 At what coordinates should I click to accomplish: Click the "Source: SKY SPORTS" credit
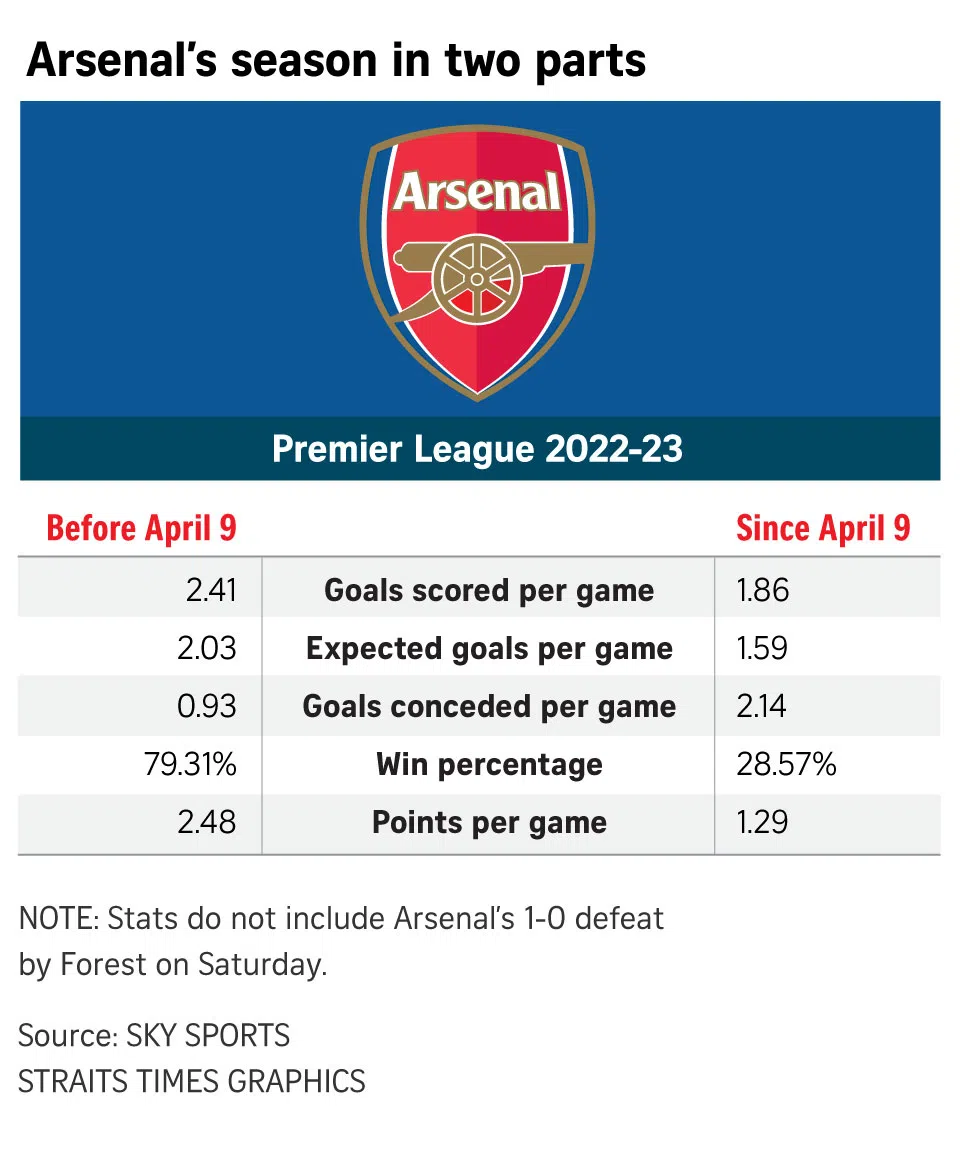click(x=154, y=1035)
